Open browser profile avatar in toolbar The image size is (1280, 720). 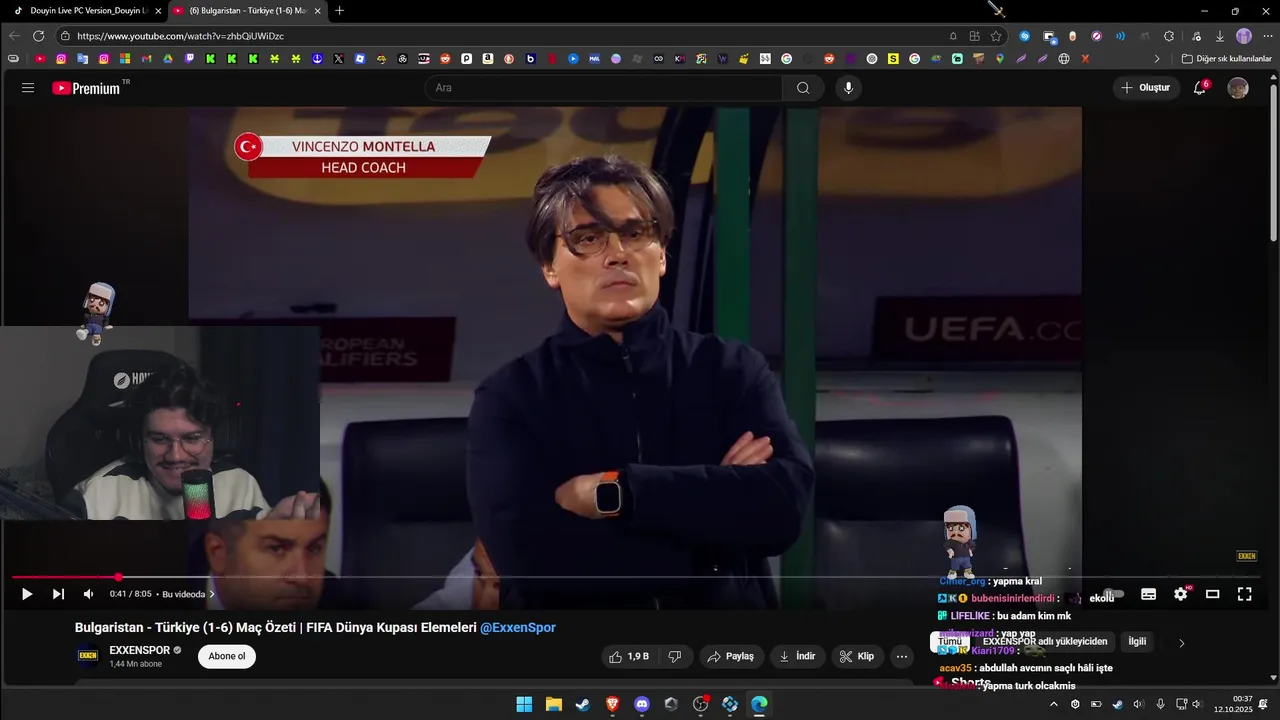coord(1244,36)
